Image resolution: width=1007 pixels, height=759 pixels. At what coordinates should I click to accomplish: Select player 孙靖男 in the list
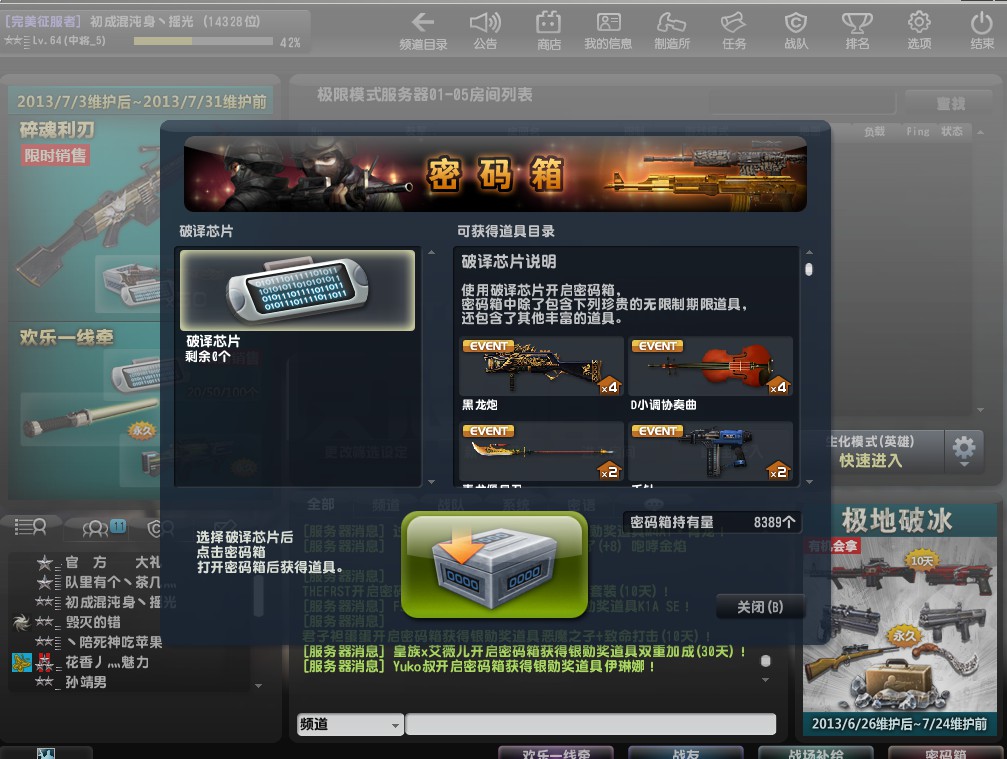pos(86,682)
